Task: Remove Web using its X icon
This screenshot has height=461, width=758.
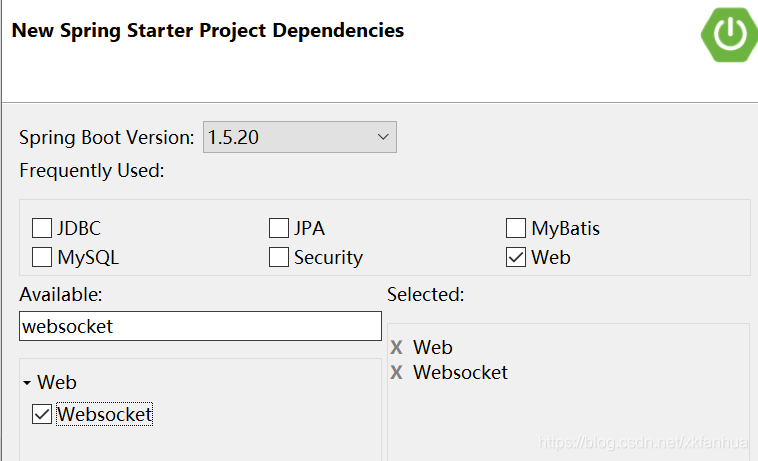Action: pos(396,347)
